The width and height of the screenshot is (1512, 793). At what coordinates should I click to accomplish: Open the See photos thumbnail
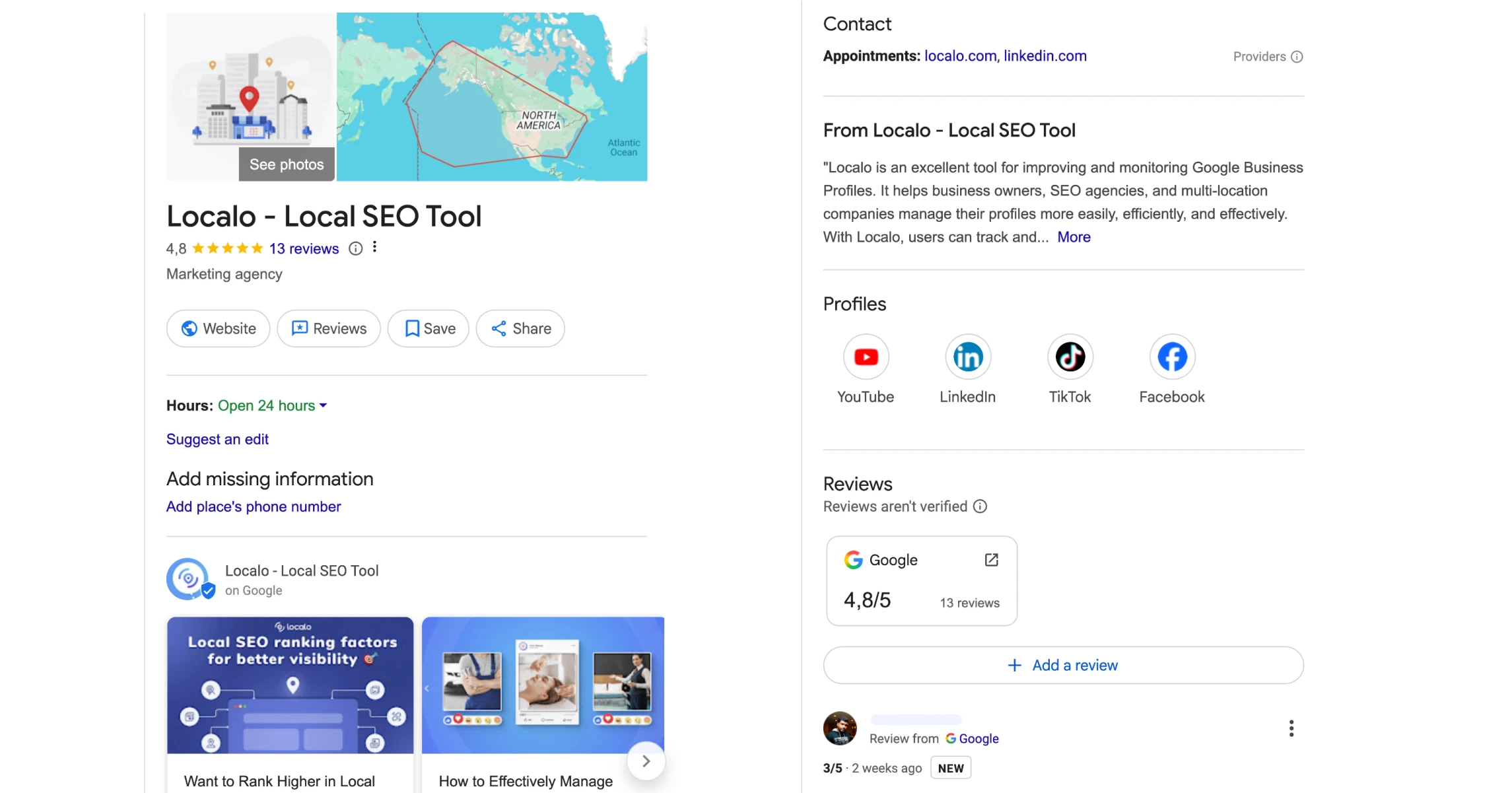(287, 164)
